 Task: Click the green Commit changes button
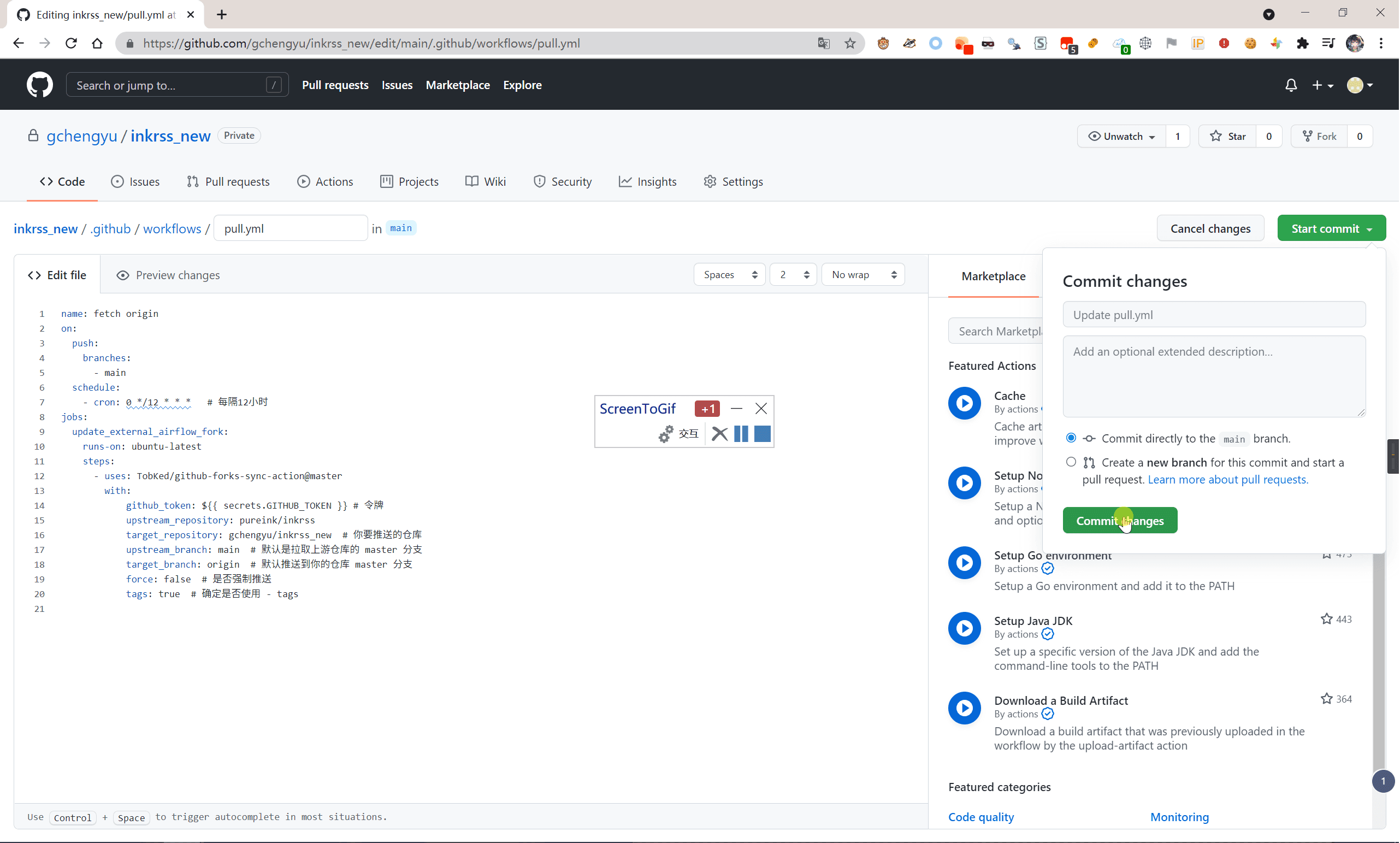coord(1120,520)
